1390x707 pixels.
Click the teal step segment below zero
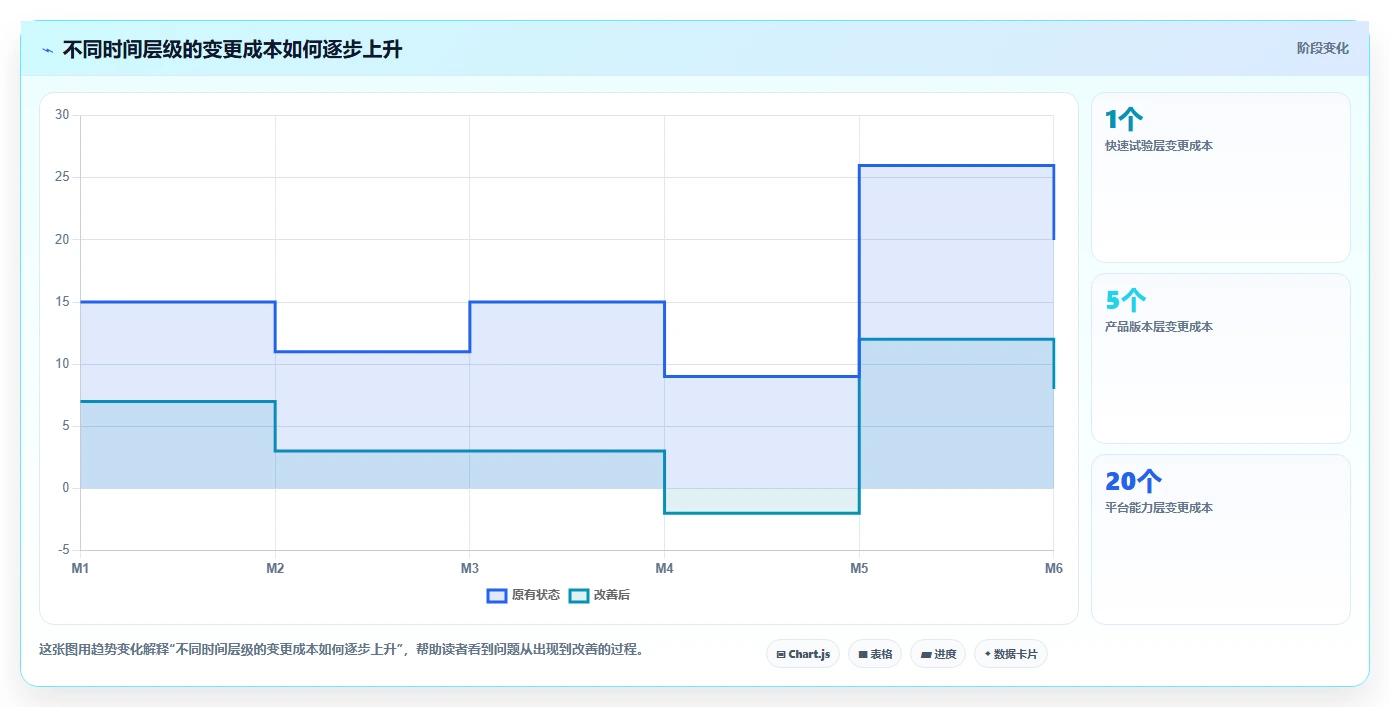(x=762, y=513)
